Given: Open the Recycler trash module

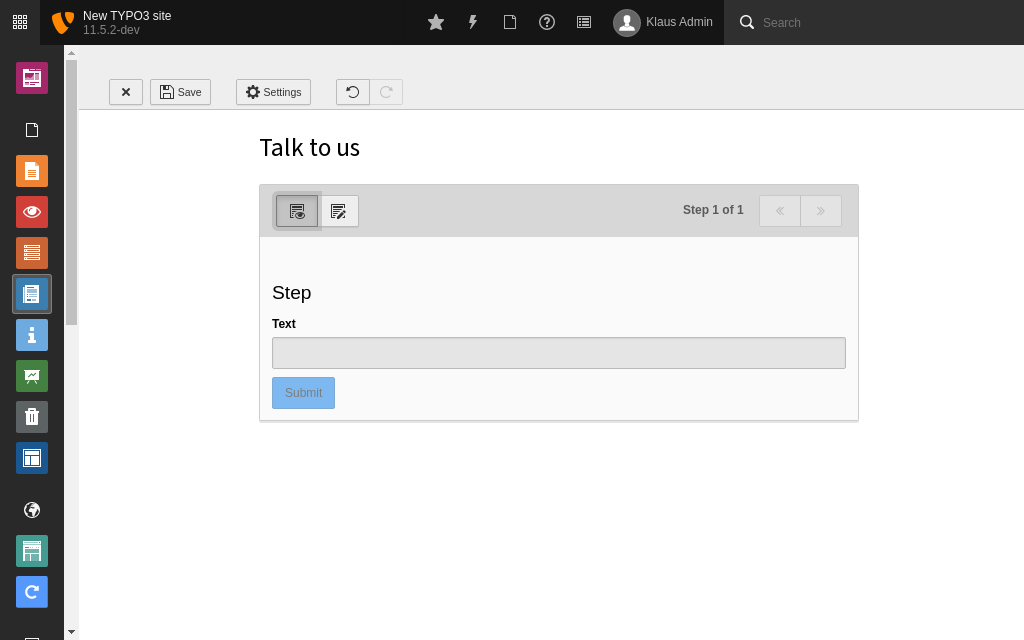Looking at the screenshot, I should point(32,417).
